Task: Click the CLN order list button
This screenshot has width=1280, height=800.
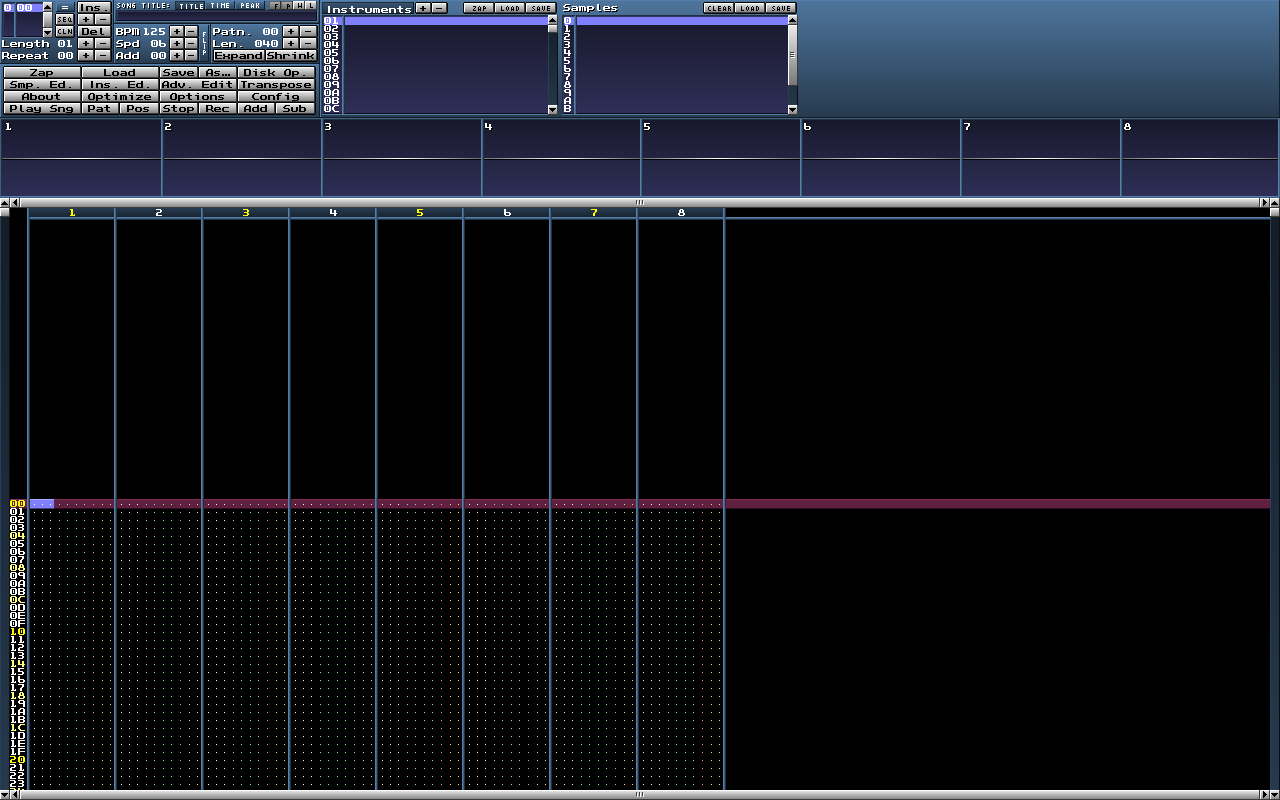Action: 65,31
